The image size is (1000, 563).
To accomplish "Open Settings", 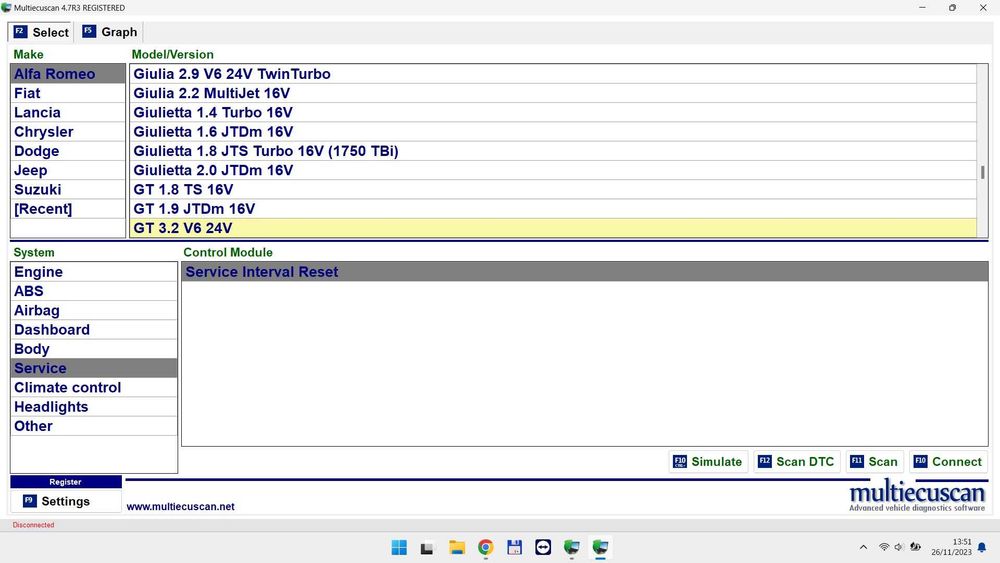I will point(66,501).
